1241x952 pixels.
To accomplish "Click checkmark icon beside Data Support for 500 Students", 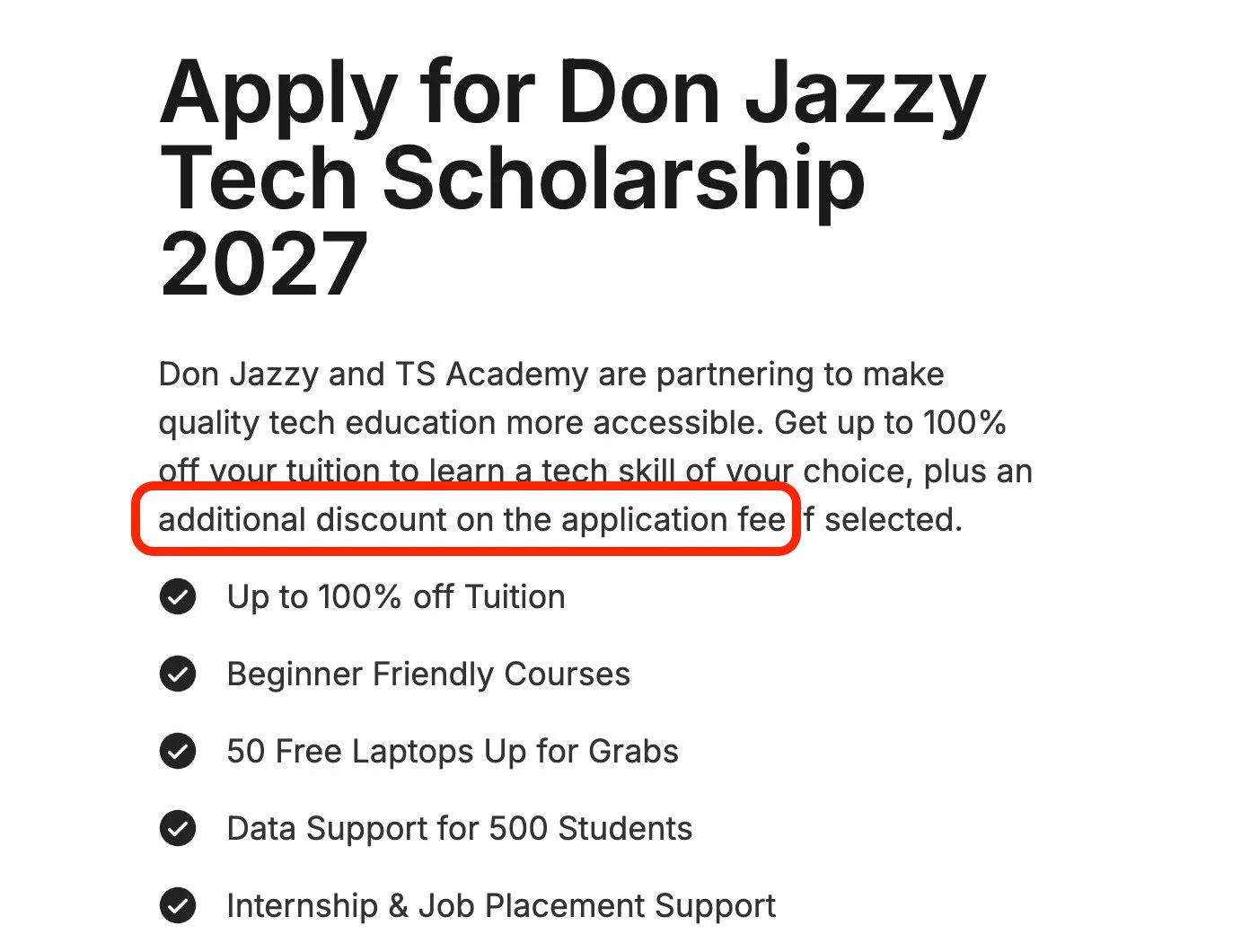I will (178, 828).
